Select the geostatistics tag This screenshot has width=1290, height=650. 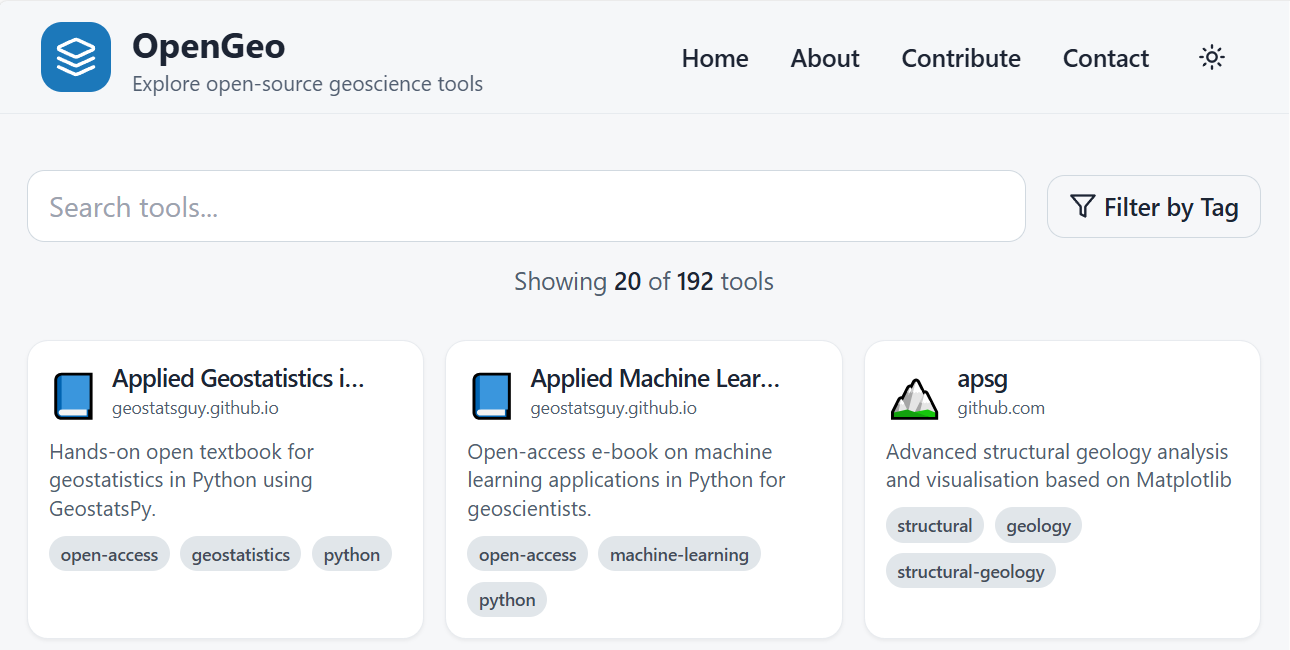(240, 553)
